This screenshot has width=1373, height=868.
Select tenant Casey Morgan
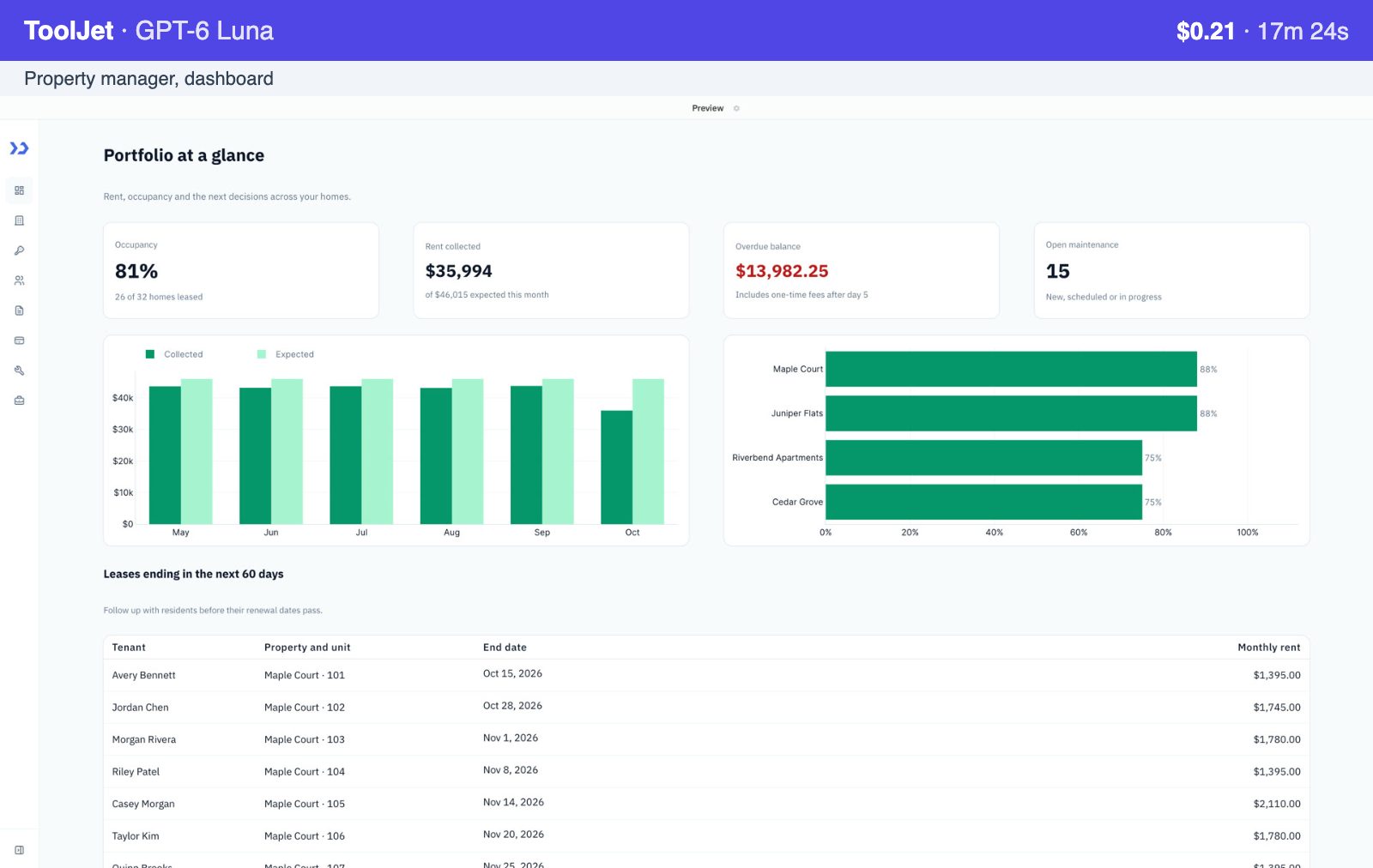(143, 804)
